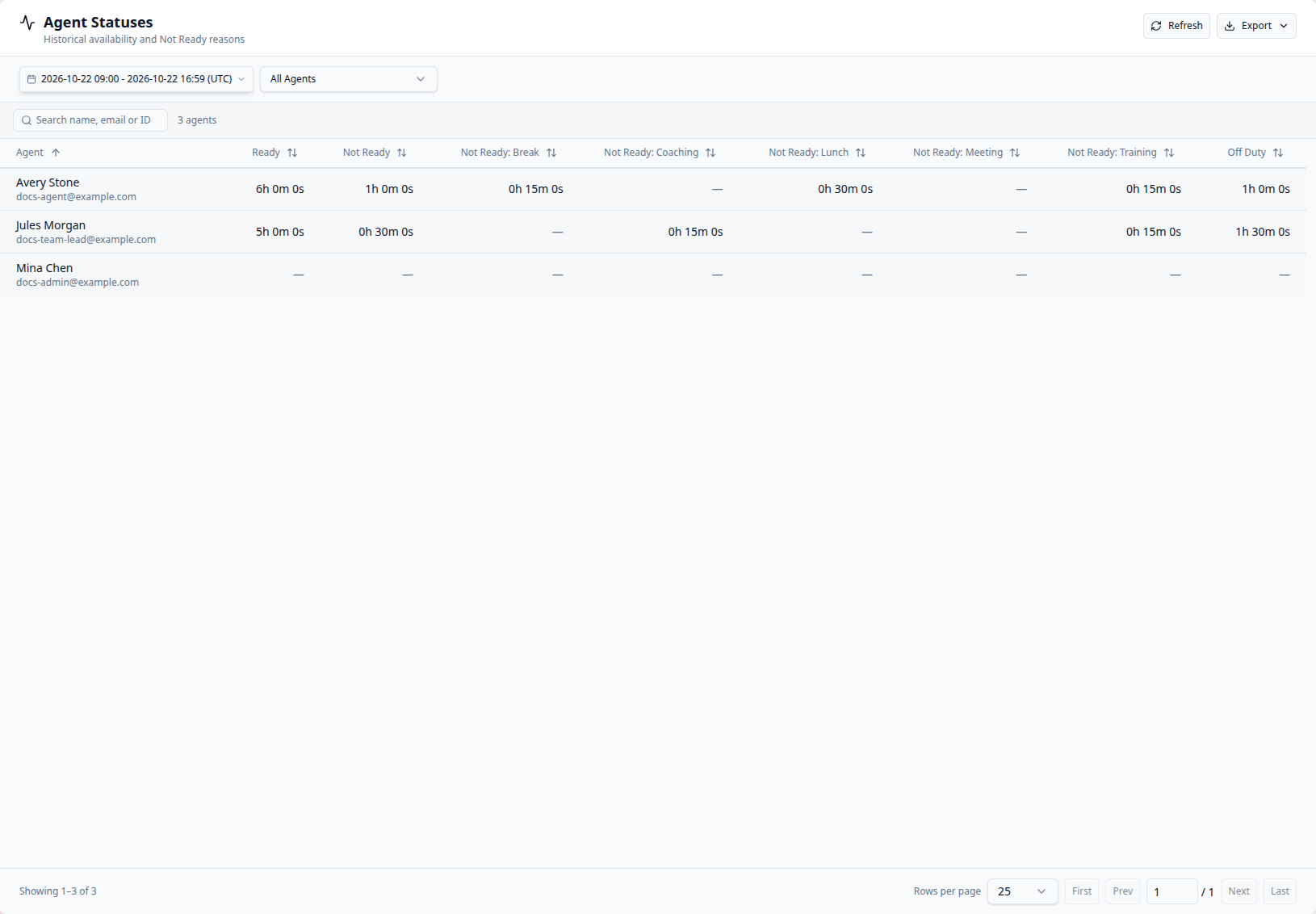The image size is (1316, 914).
Task: Click email docs-admin@example.com
Action: pos(78,283)
